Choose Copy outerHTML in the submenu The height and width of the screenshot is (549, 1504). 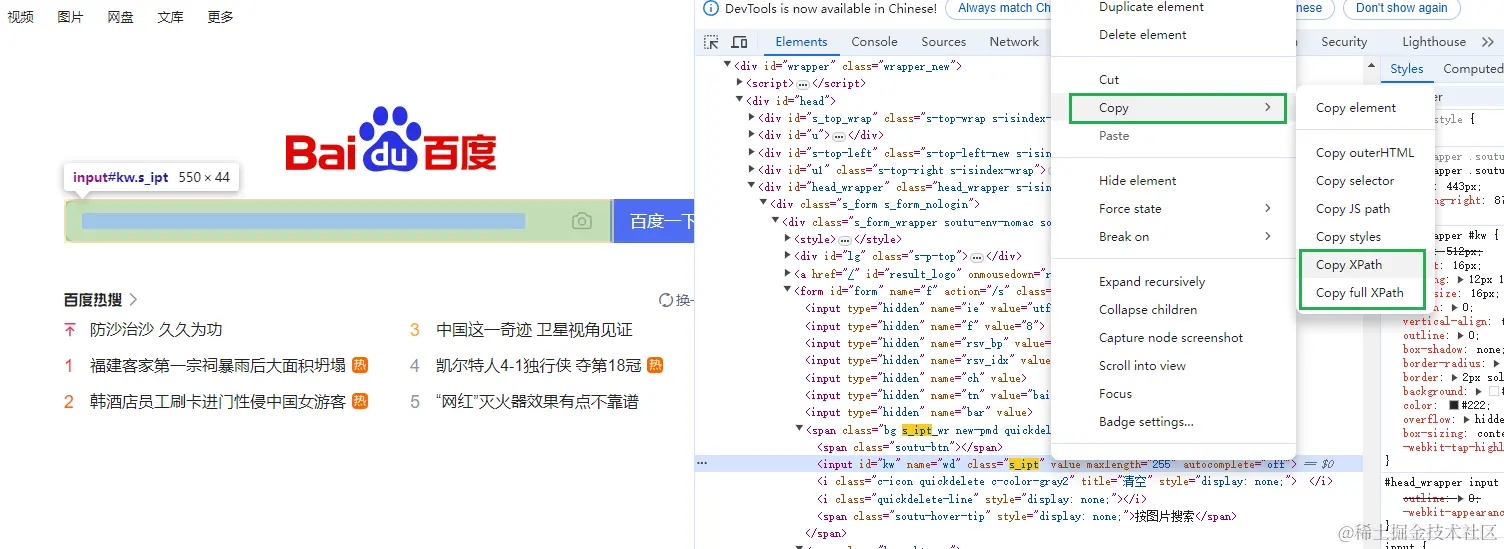pos(1365,153)
